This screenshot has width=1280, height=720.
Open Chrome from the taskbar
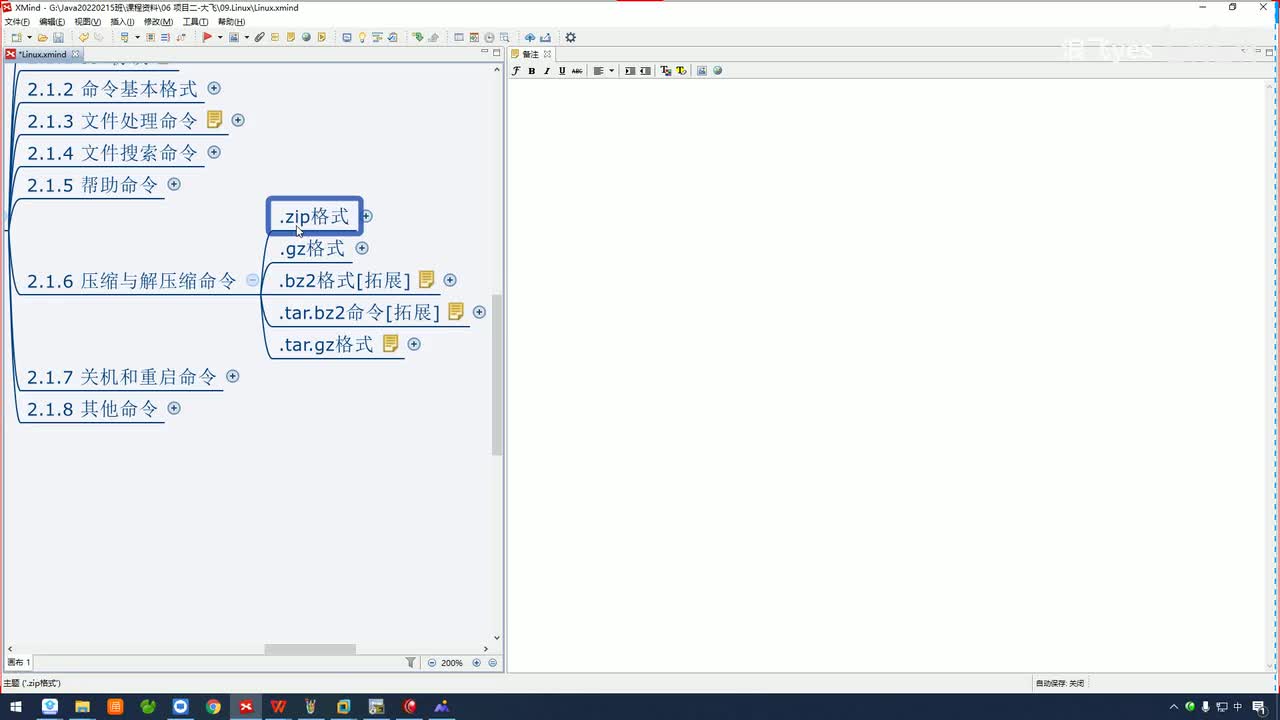213,707
